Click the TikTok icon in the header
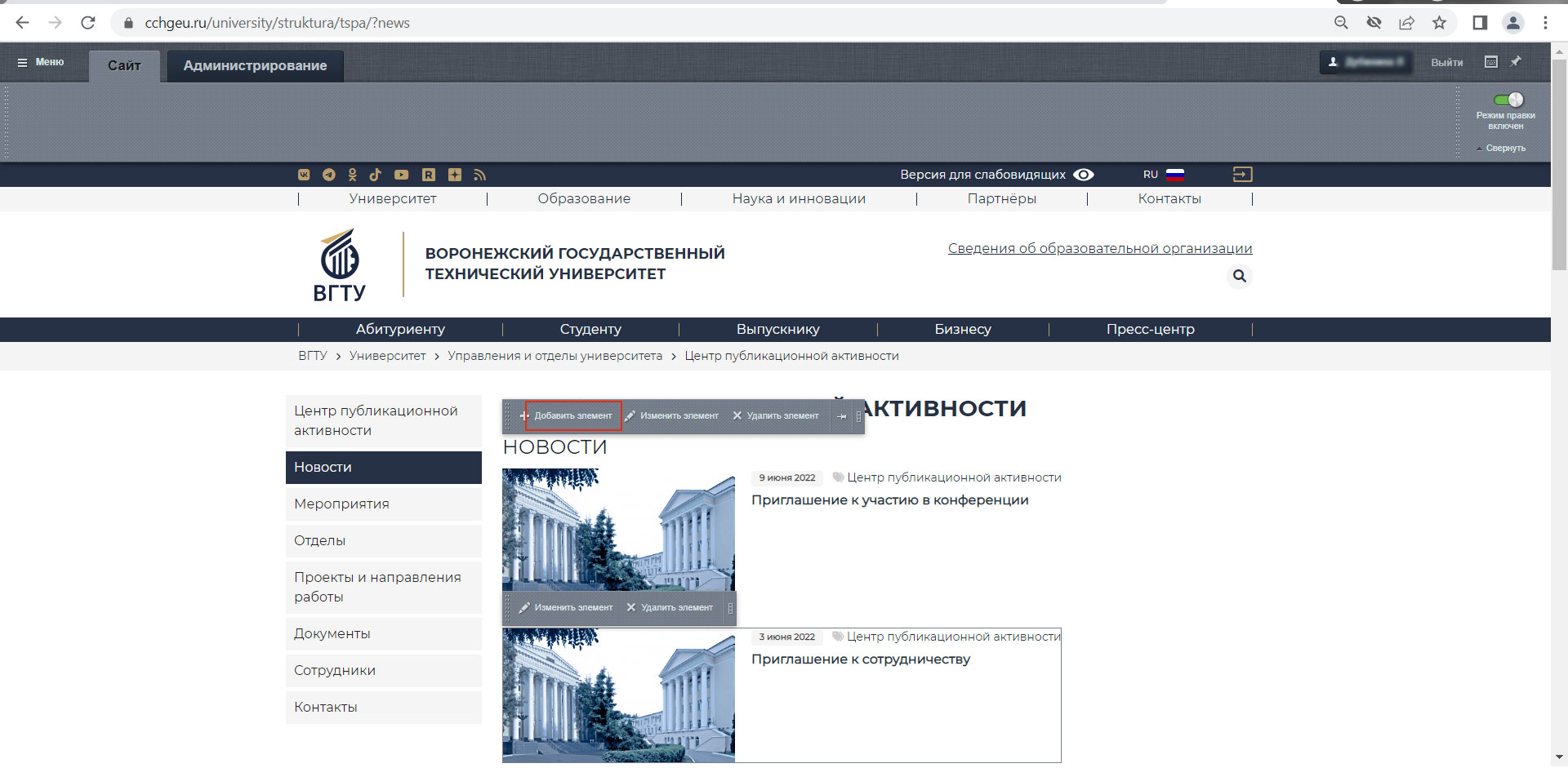This screenshot has width=1568, height=768. [x=375, y=175]
